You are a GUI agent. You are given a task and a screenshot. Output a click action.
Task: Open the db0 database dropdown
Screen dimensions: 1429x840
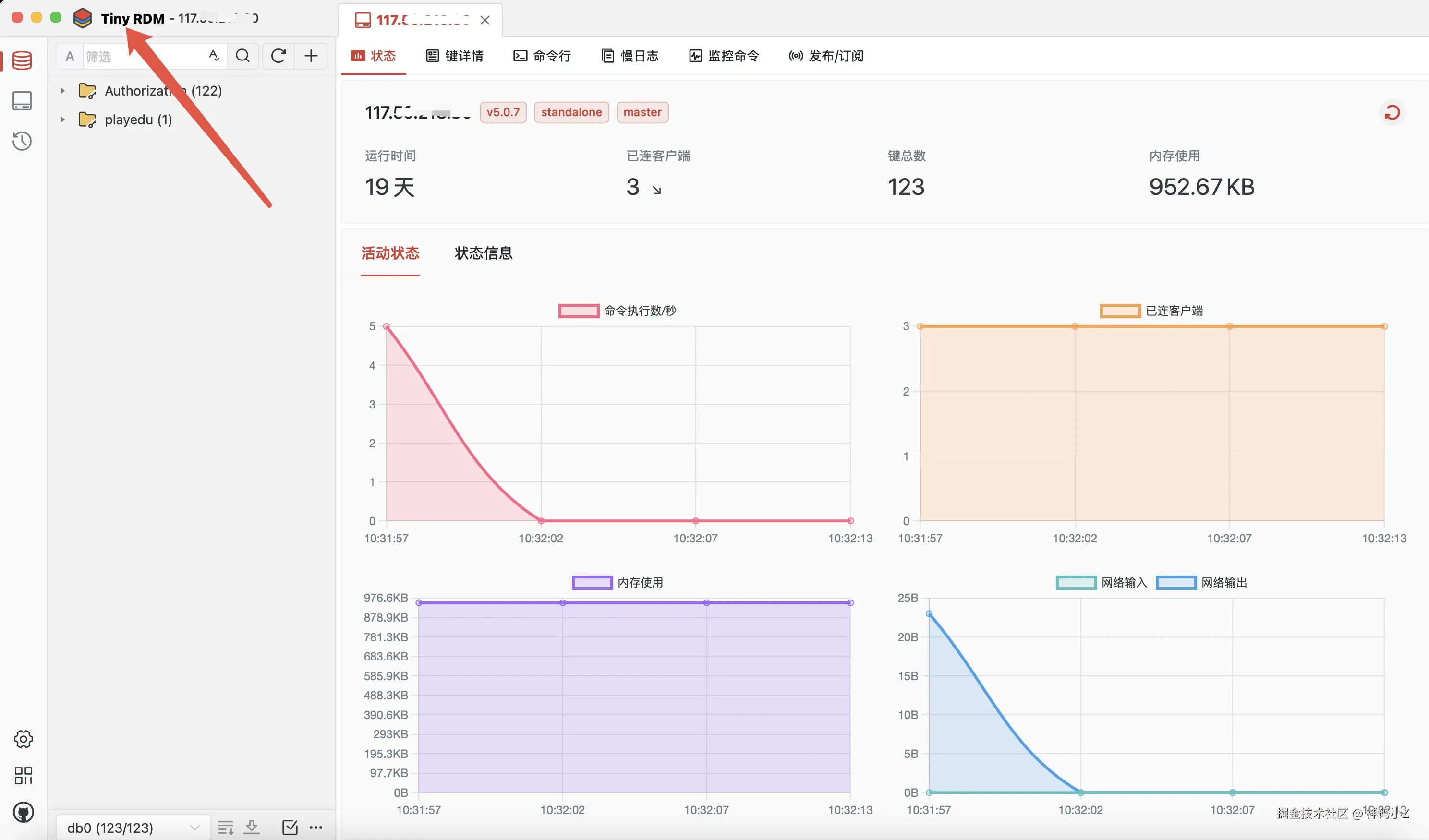tap(133, 827)
